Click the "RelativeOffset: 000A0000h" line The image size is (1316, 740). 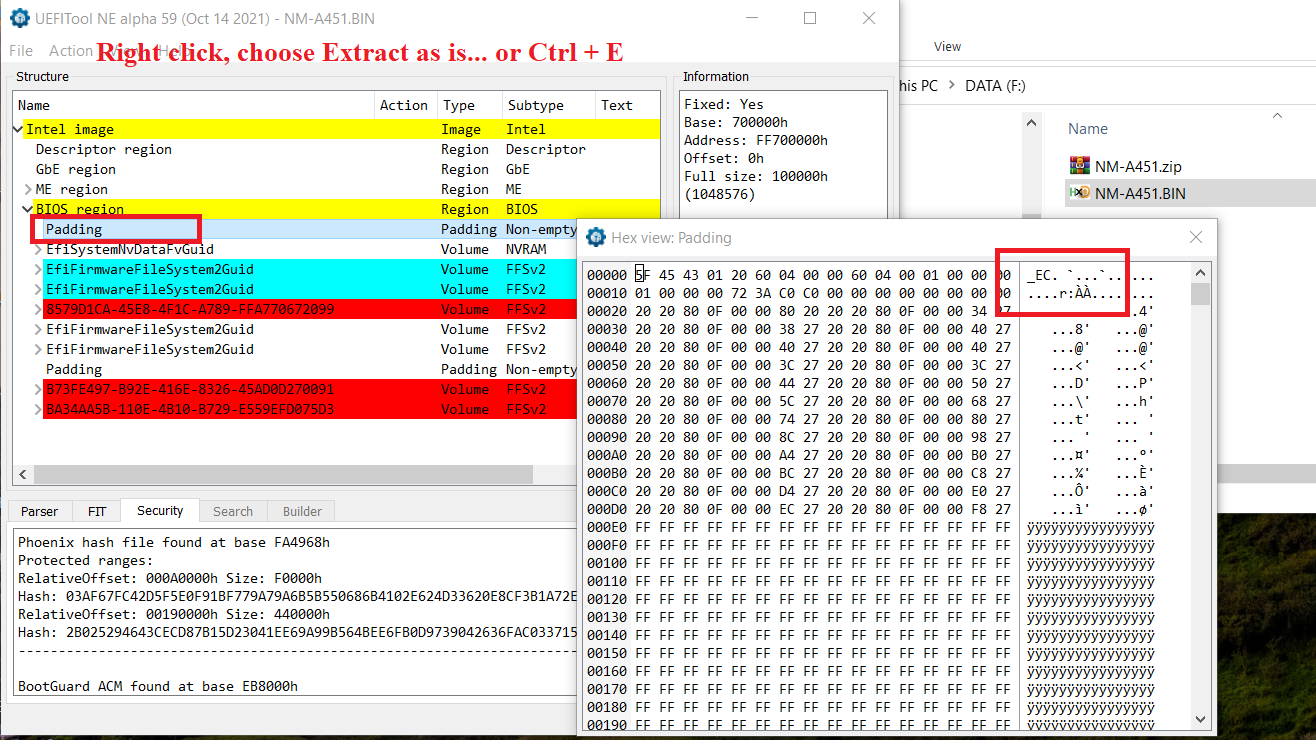click(x=170, y=579)
